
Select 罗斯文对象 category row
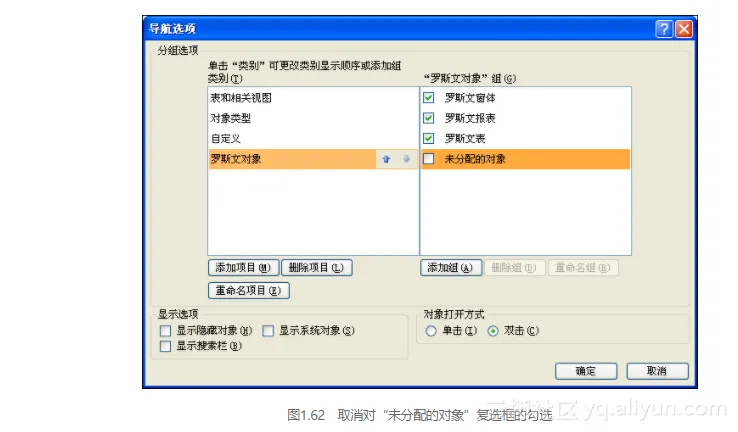(x=313, y=159)
